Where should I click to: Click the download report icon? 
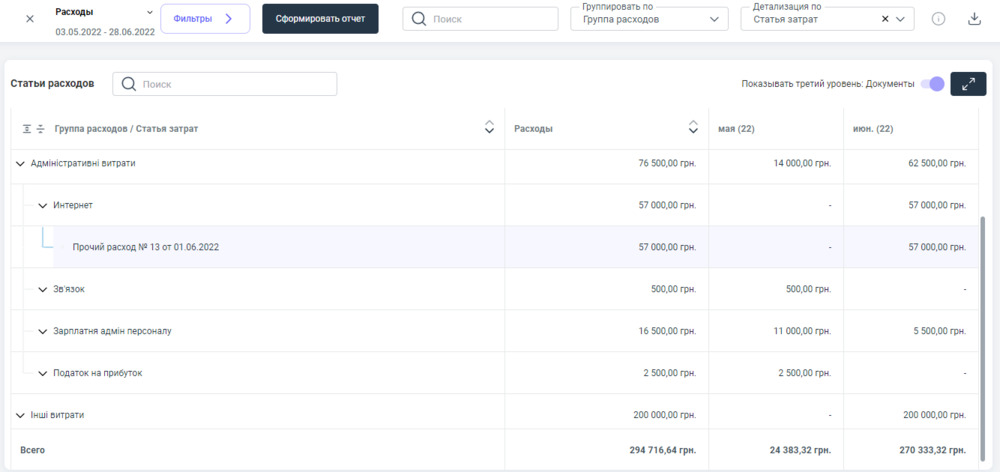tap(974, 19)
